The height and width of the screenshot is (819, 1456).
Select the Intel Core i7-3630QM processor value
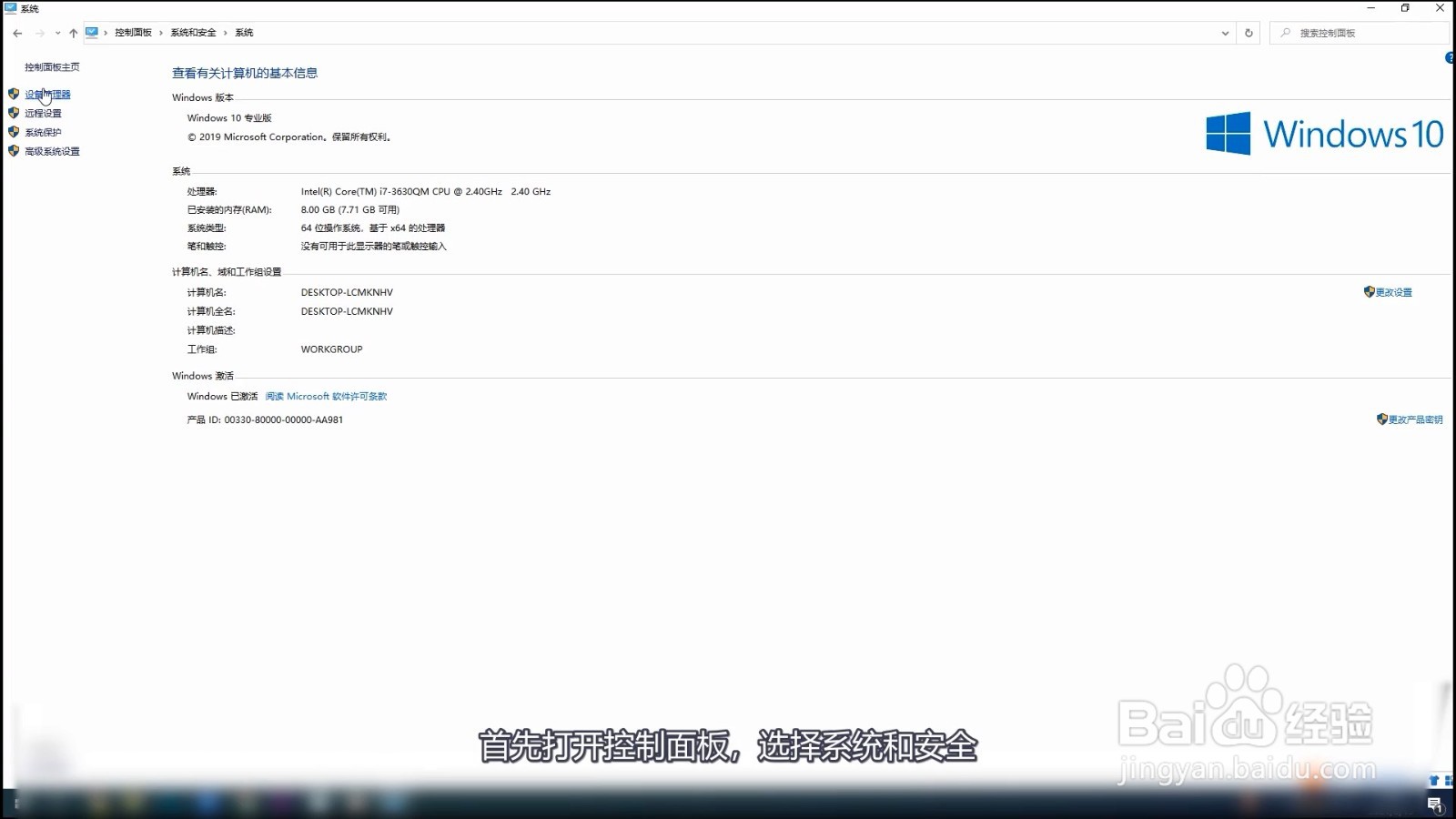click(426, 192)
